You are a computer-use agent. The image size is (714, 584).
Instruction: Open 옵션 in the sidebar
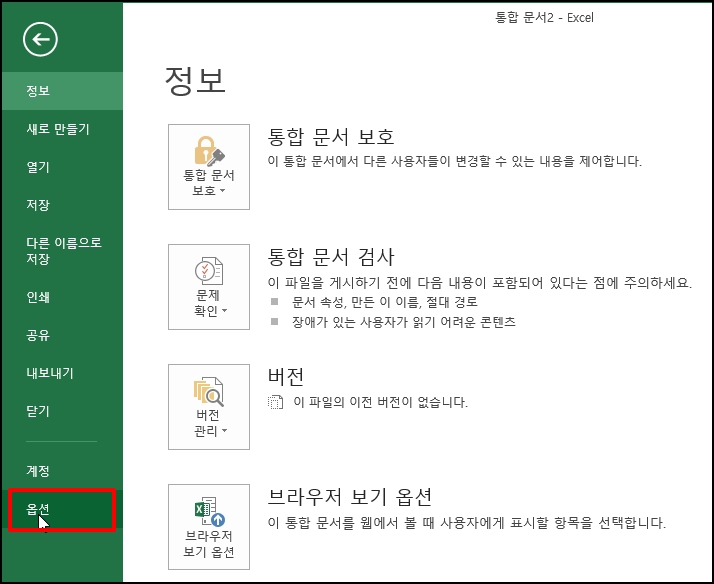coord(62,509)
